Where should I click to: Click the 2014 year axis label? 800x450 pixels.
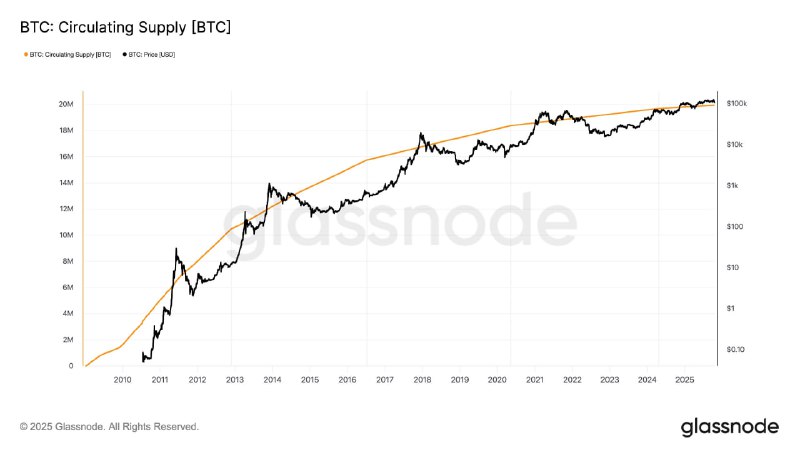click(272, 380)
